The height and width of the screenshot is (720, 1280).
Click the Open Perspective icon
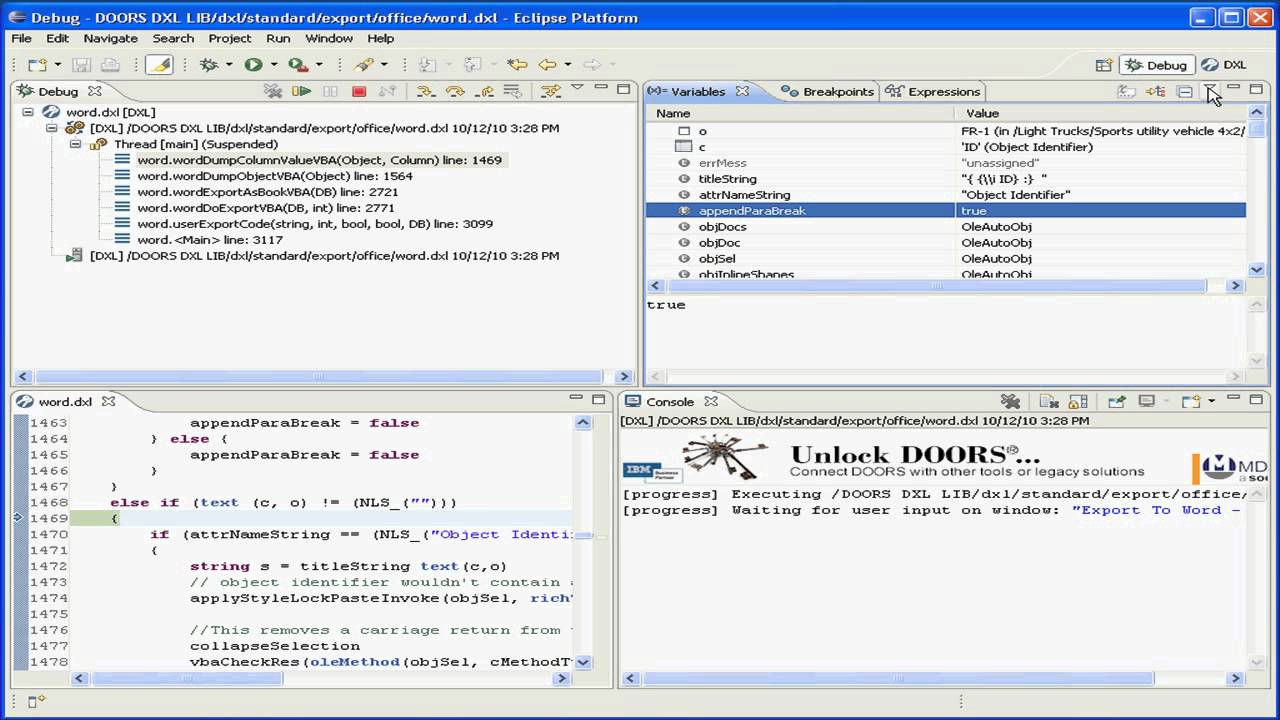pos(1104,65)
